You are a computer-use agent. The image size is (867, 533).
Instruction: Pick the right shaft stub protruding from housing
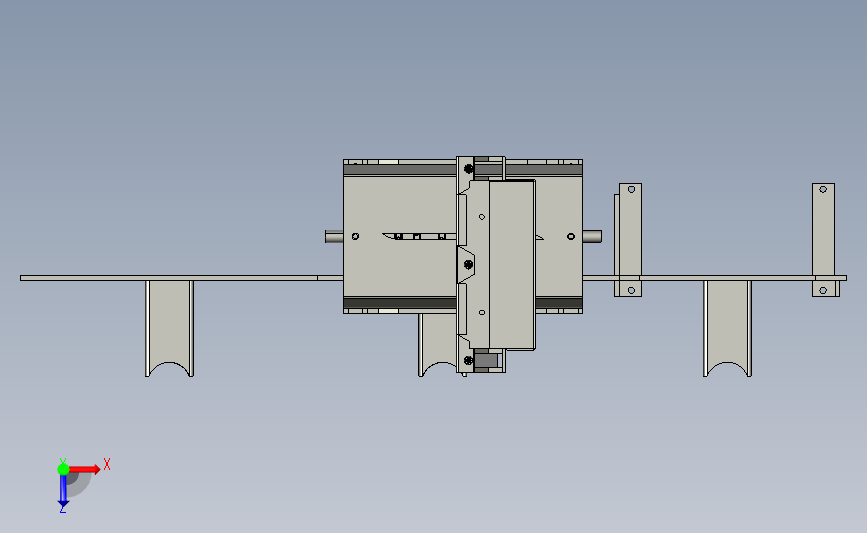(x=592, y=237)
